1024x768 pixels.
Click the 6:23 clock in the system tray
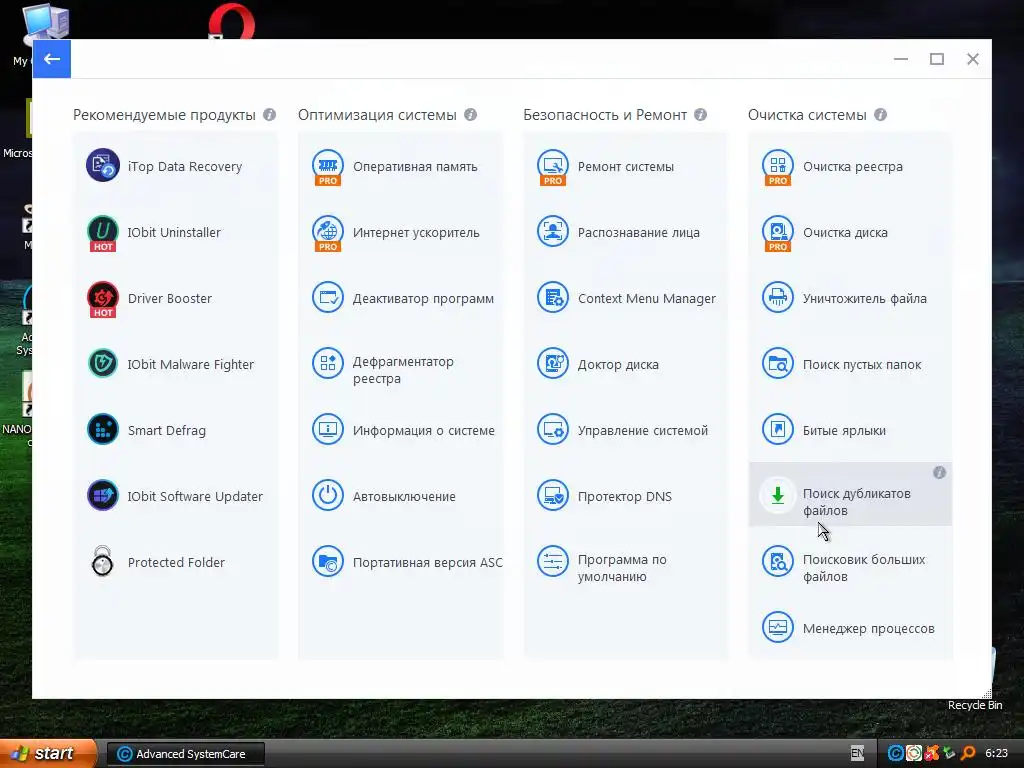pos(996,754)
